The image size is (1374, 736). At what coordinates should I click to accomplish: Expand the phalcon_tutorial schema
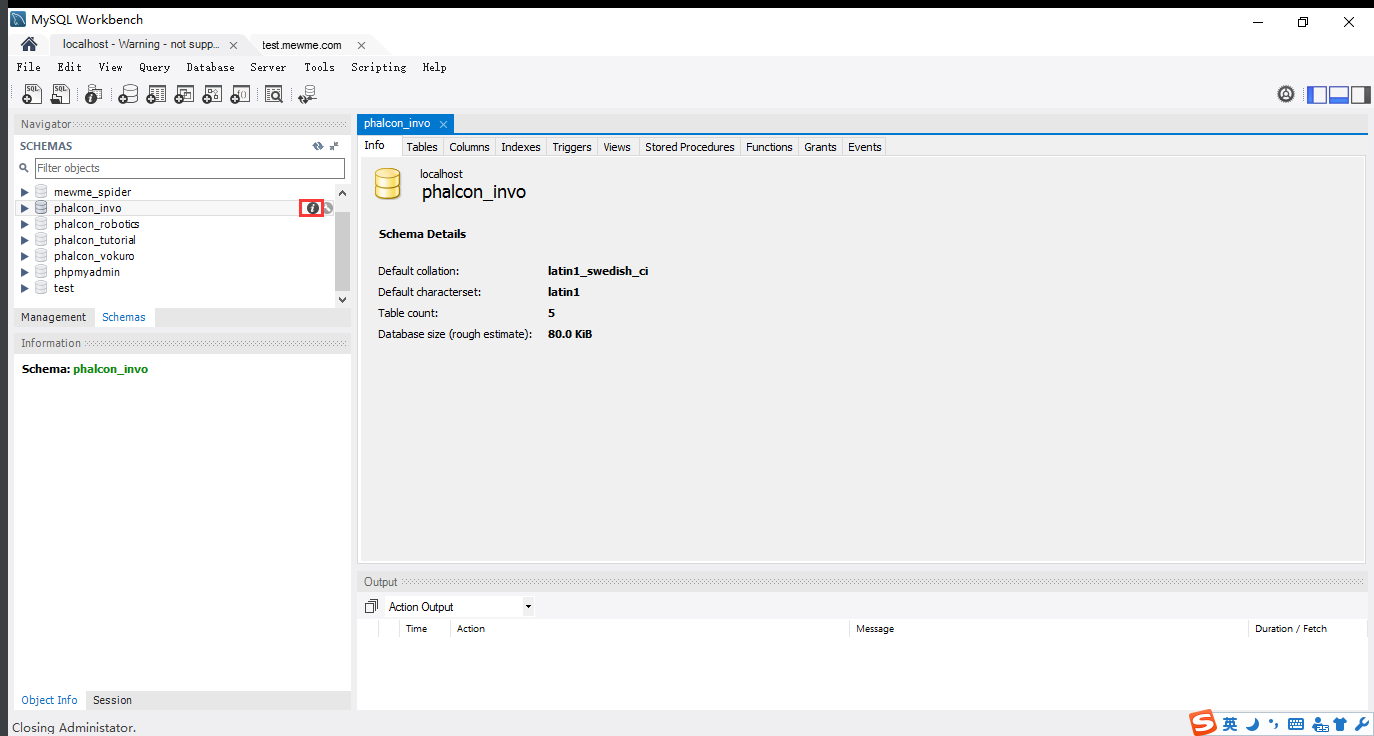coord(25,240)
